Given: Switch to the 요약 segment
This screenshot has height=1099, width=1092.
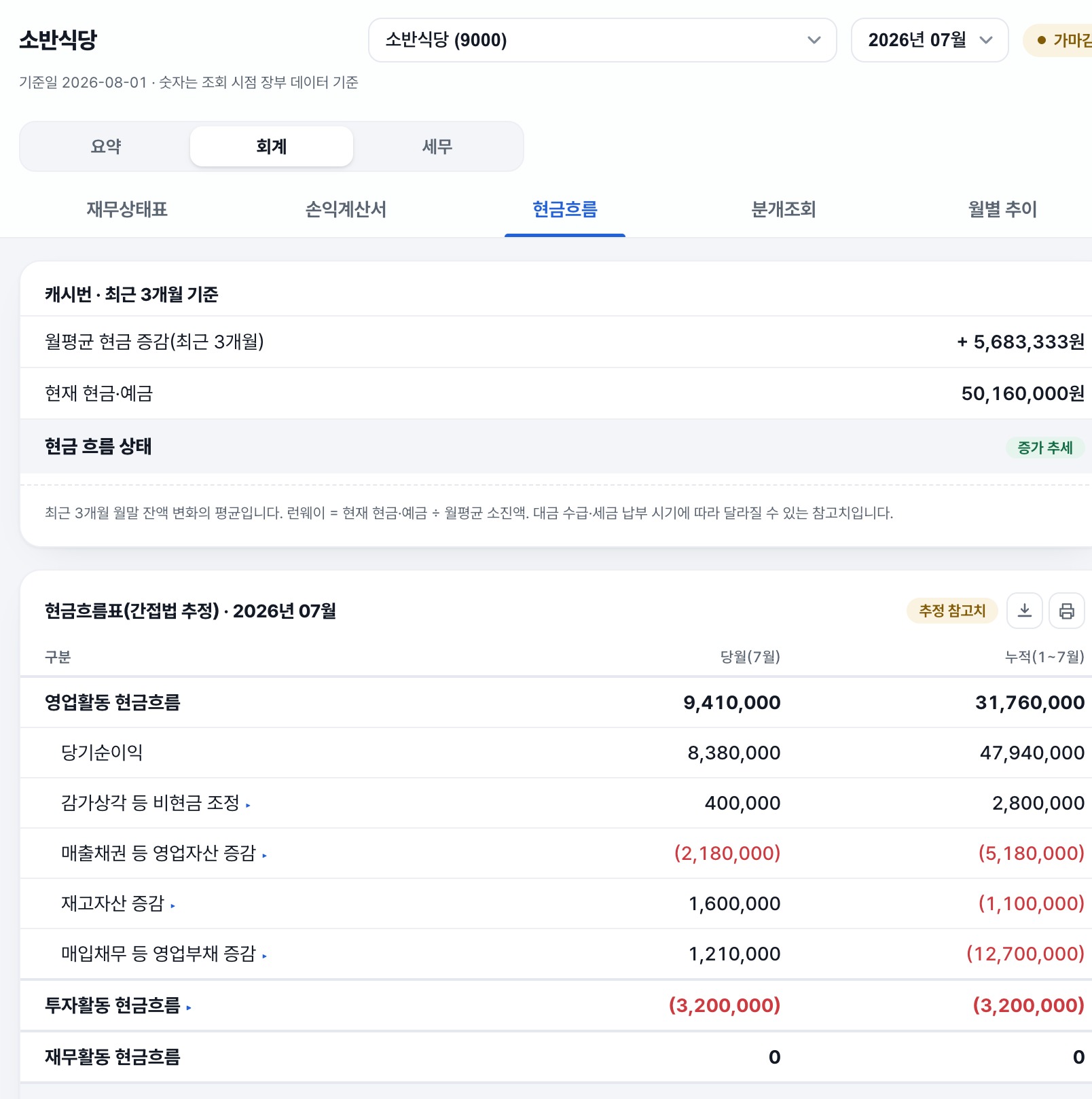Looking at the screenshot, I should (x=106, y=146).
